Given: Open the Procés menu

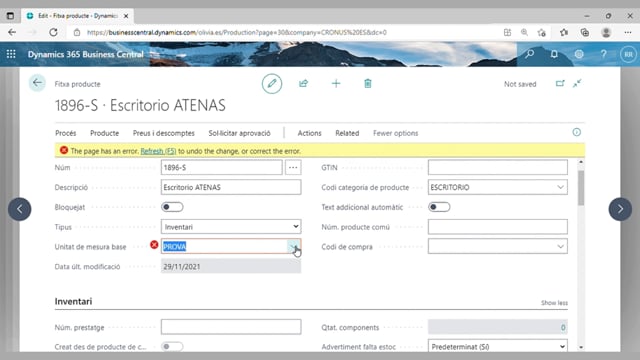Looking at the screenshot, I should (65, 133).
